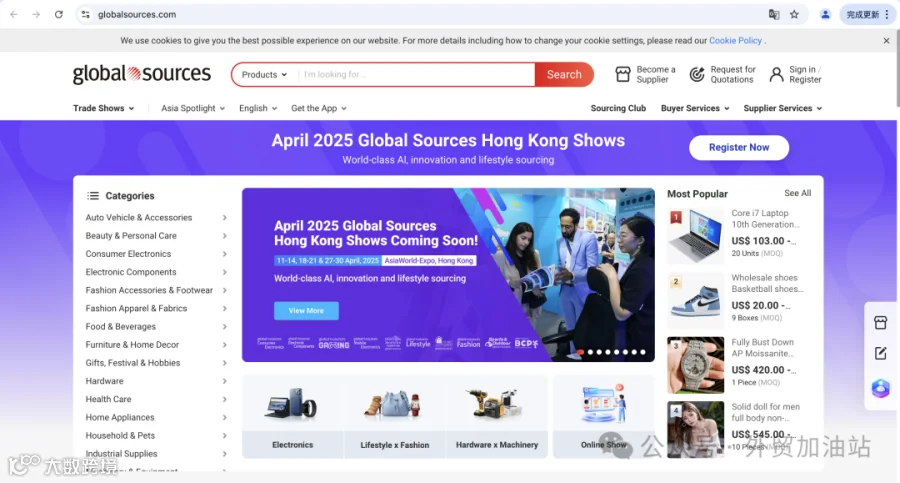Select Furniture & Home Decor category

tap(132, 345)
